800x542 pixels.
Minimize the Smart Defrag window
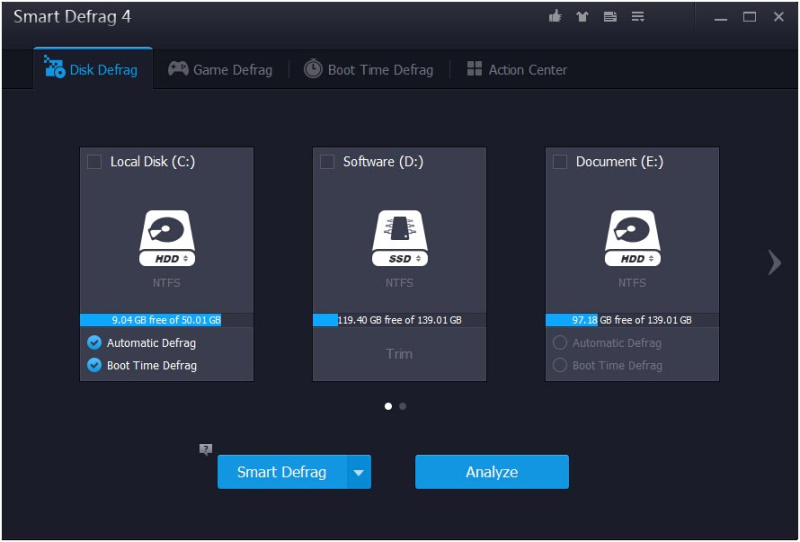[720, 17]
